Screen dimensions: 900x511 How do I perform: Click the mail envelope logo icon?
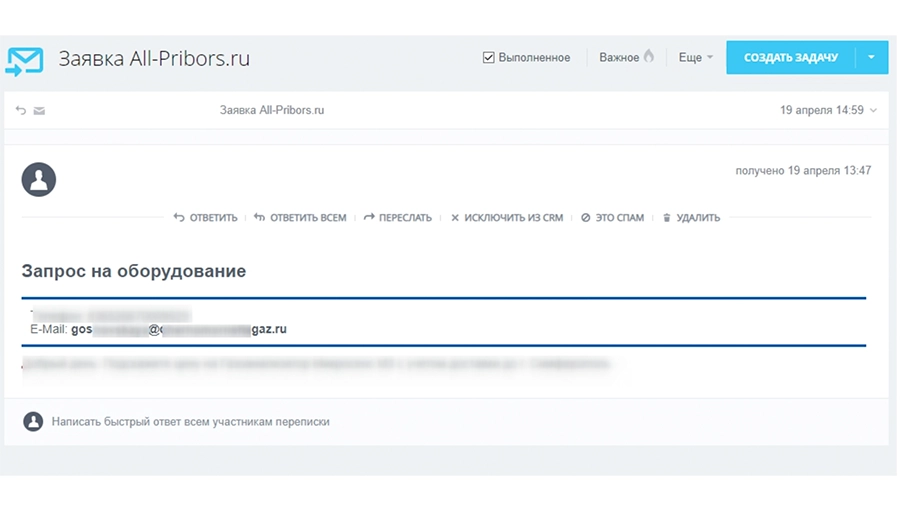[x=24, y=59]
